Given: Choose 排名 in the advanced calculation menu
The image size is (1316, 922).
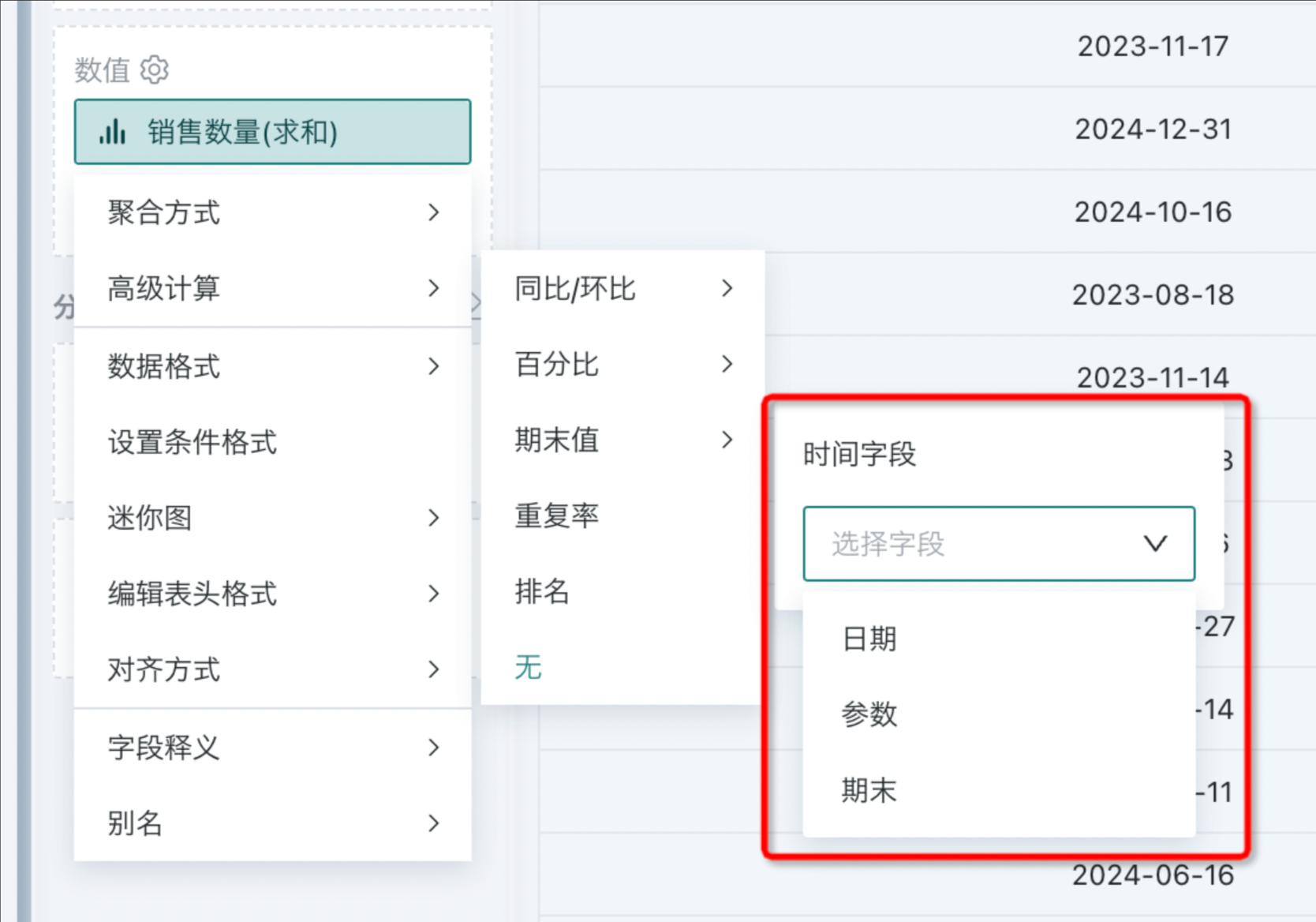Looking at the screenshot, I should 622,591.
